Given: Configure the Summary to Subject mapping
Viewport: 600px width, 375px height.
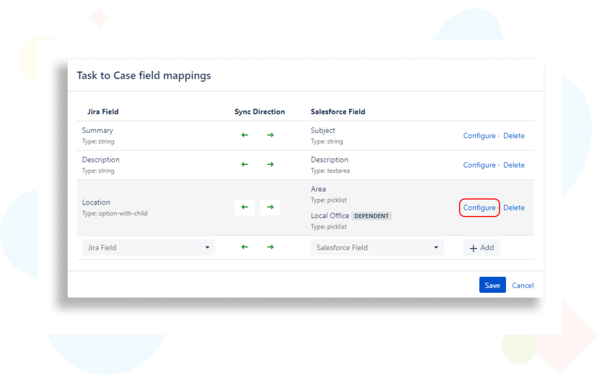Looking at the screenshot, I should click(479, 136).
